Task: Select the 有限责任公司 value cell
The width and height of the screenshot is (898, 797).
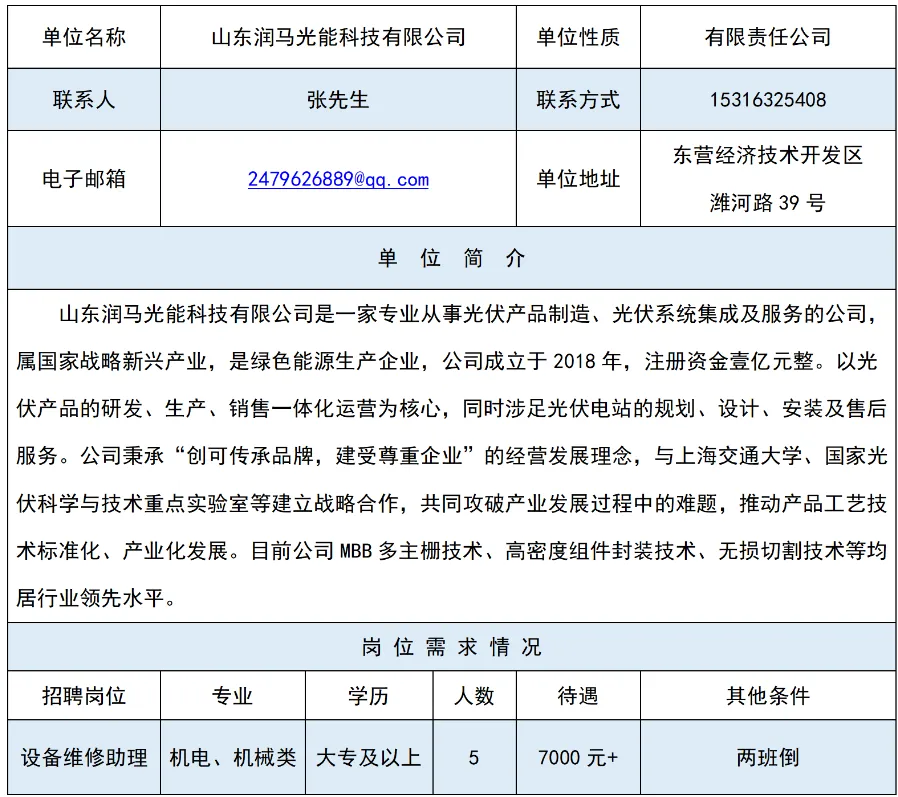Action: point(768,37)
